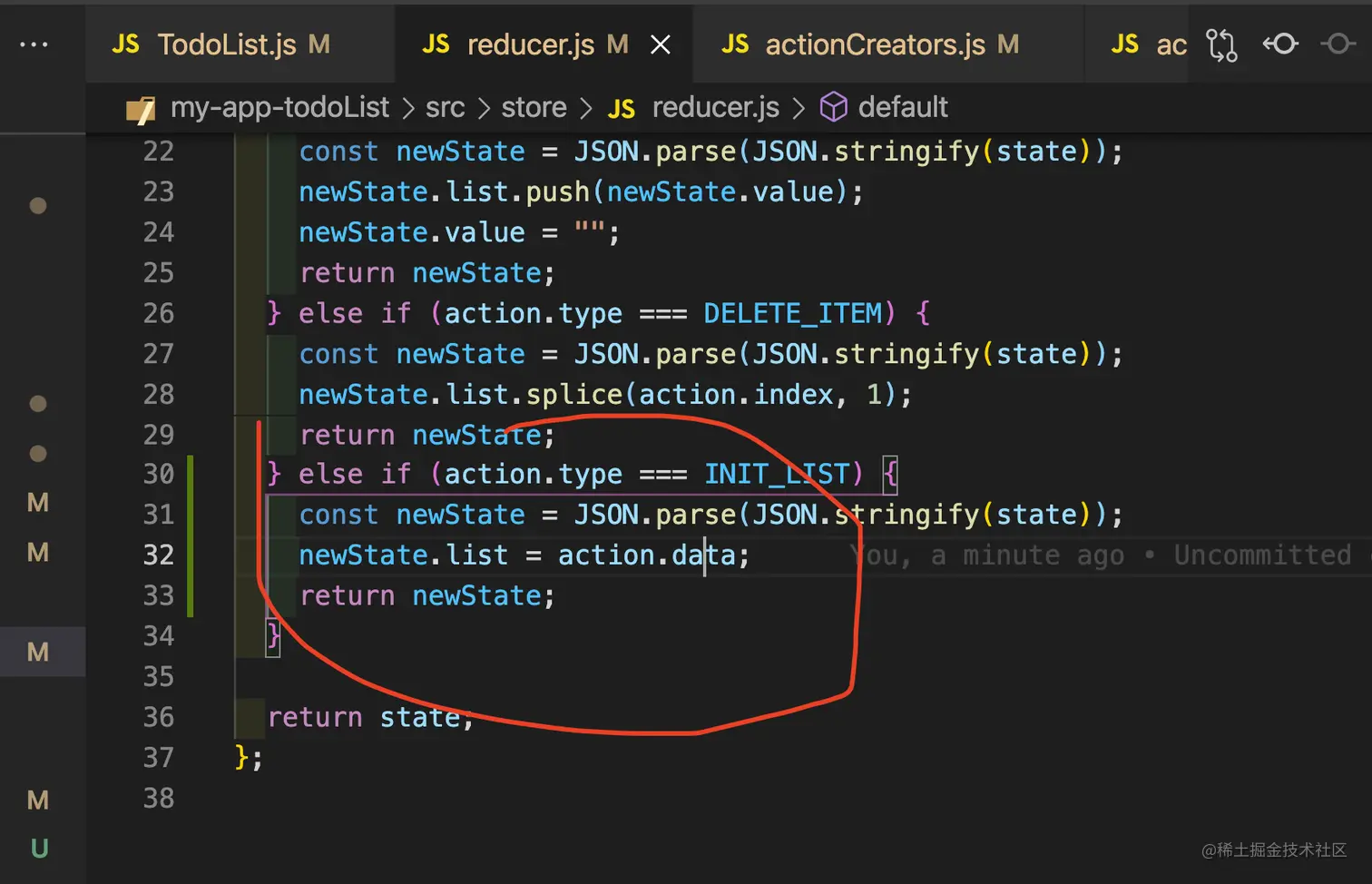
Task: Click line number 38 in the gutter
Action: (159, 798)
